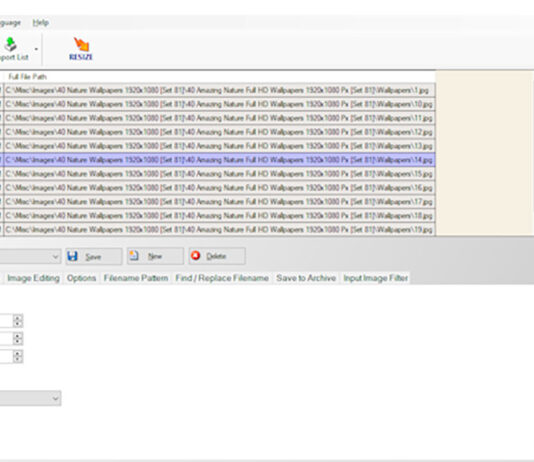Open the Import List dropdown arrow

pyautogui.click(x=36, y=49)
